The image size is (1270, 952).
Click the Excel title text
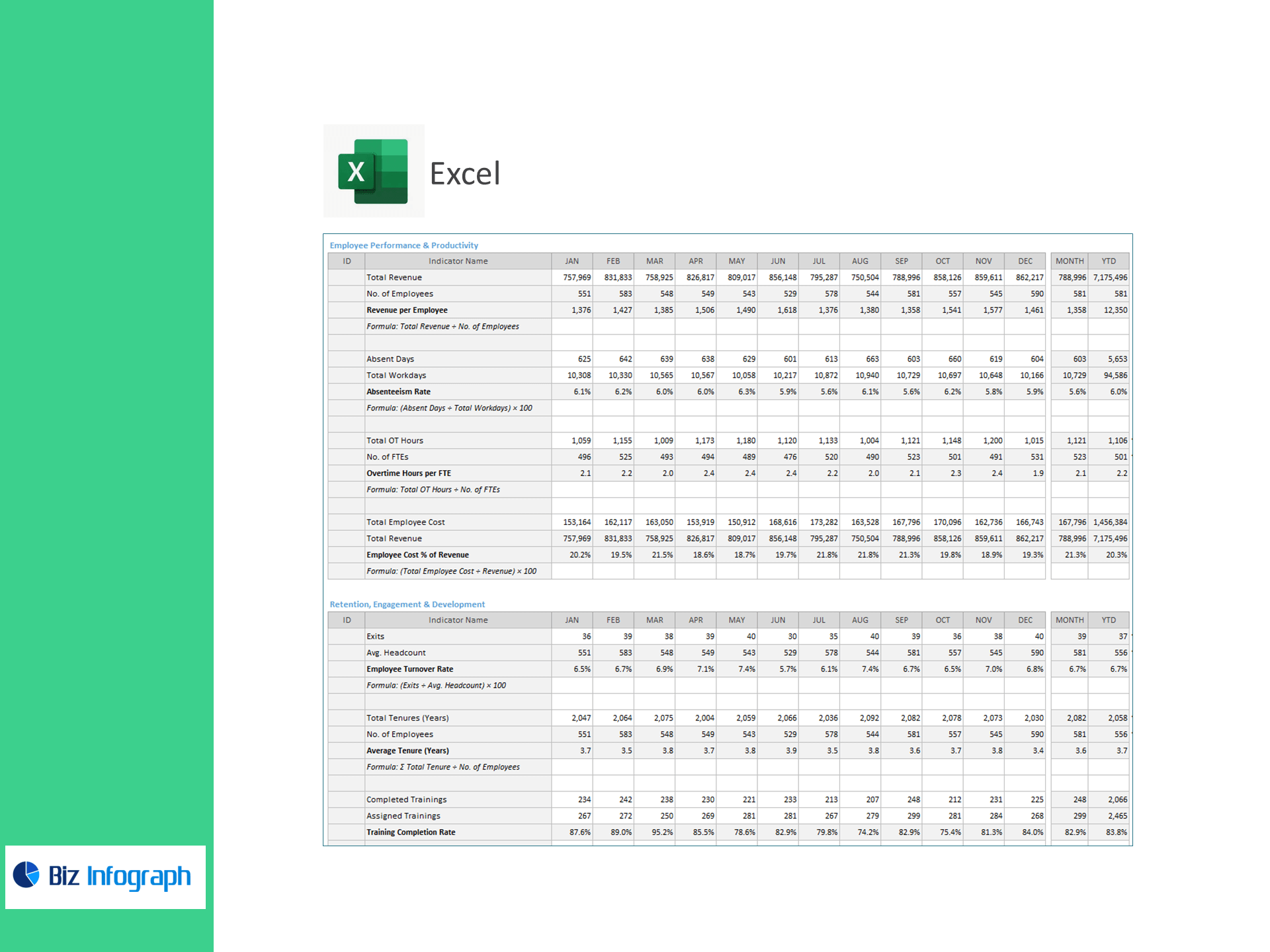465,174
